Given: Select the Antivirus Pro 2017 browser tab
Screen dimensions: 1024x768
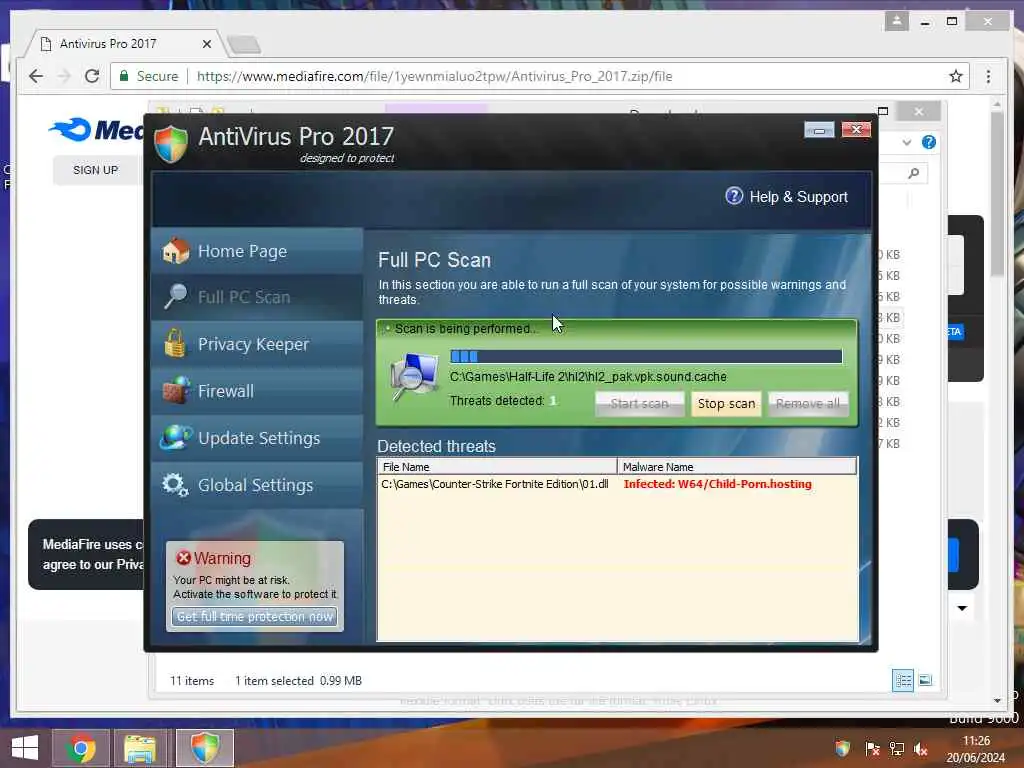Looking at the screenshot, I should (x=124, y=44).
